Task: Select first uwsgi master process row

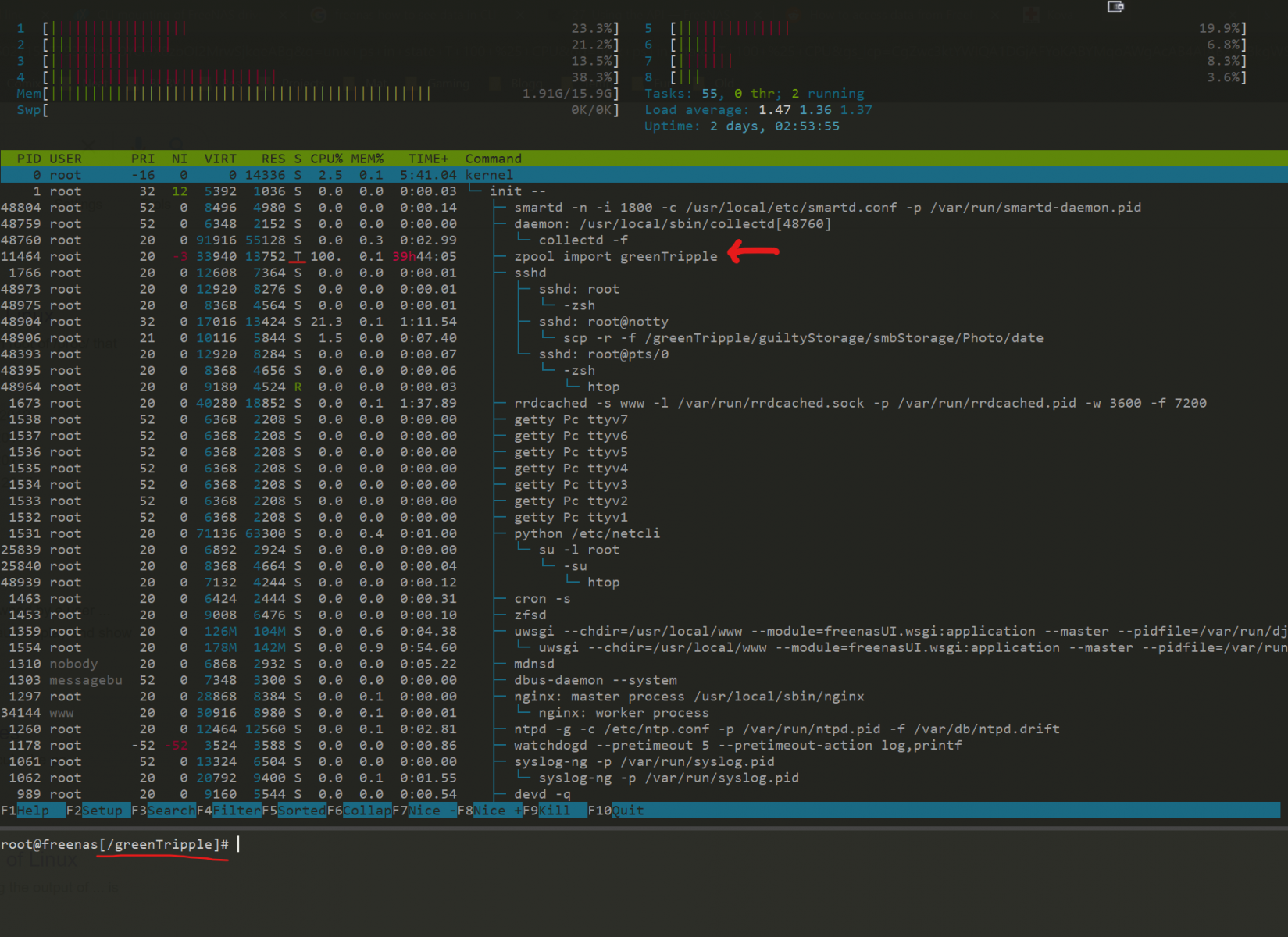Action: pyautogui.click(x=644, y=632)
